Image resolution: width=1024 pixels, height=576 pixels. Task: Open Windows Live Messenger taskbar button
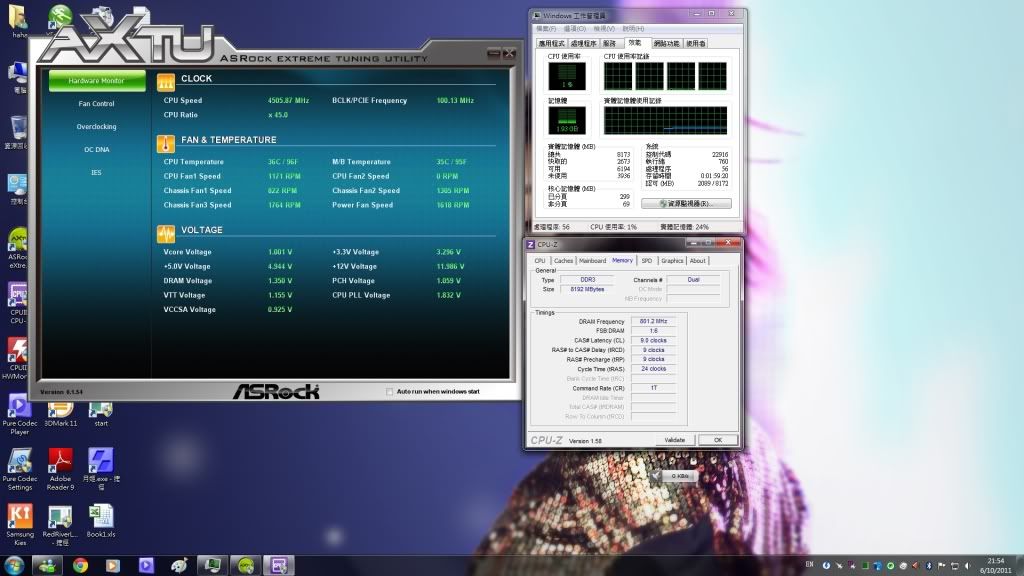47,566
